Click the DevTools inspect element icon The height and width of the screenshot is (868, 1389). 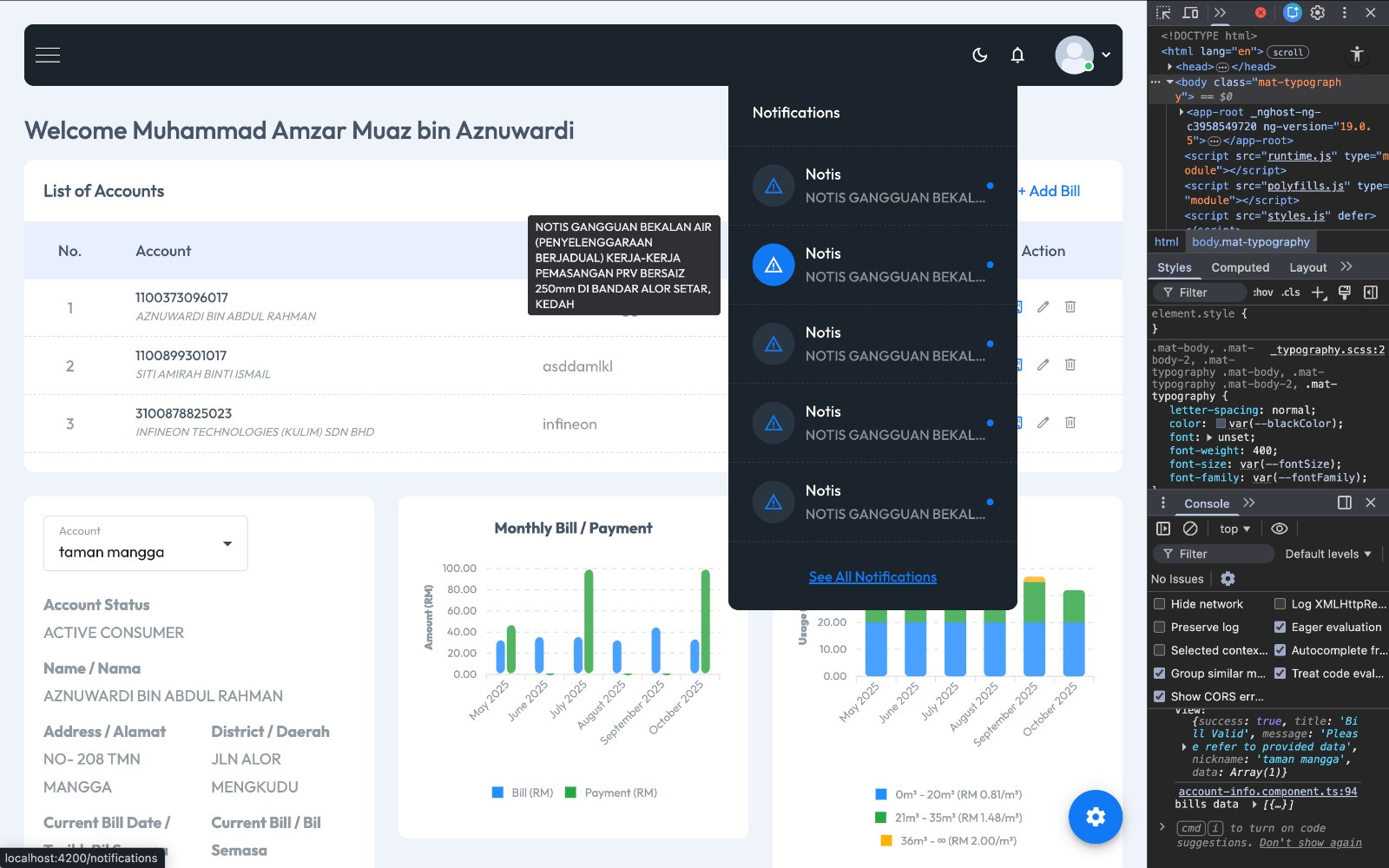click(1163, 12)
